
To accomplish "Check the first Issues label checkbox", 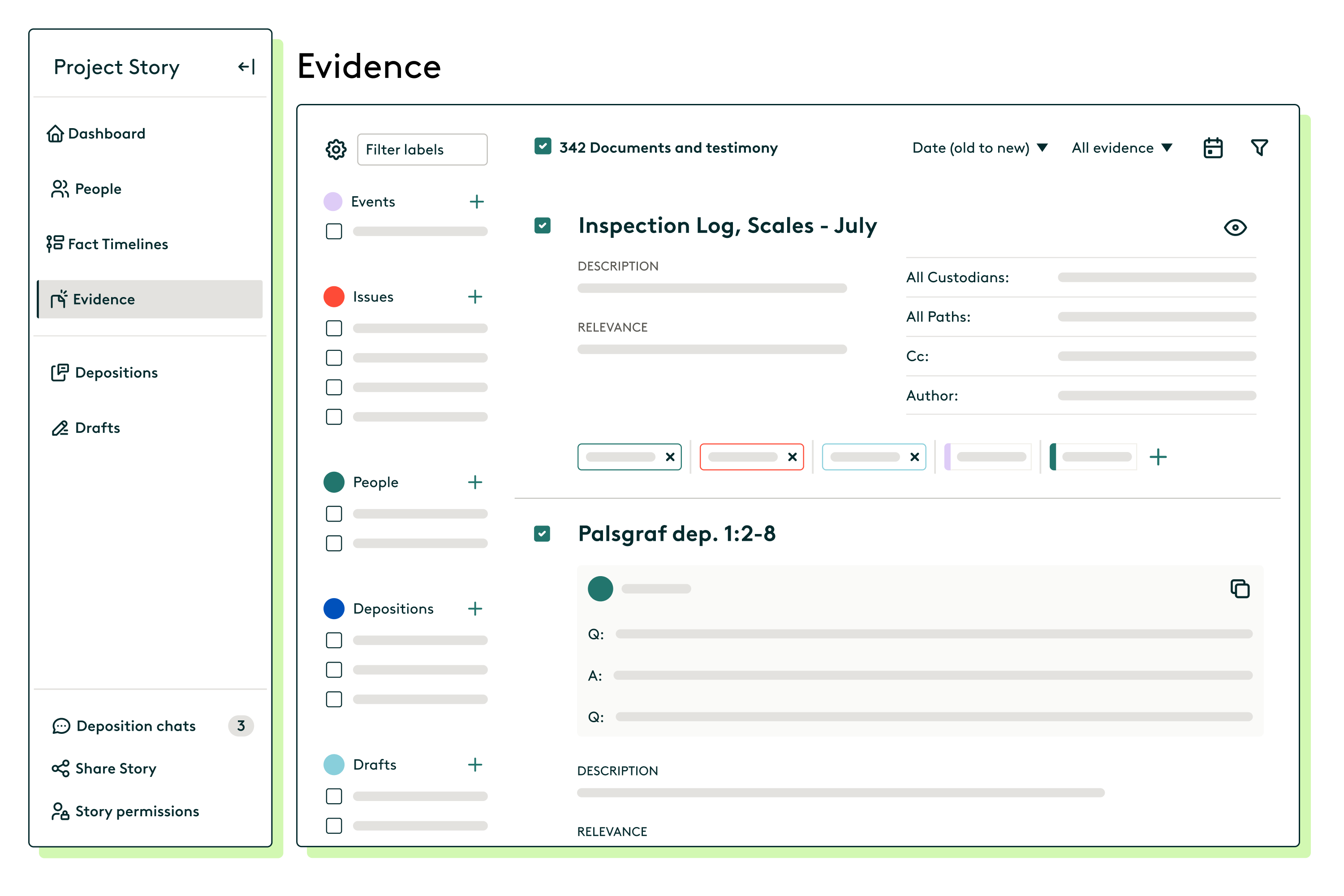I will pos(334,328).
